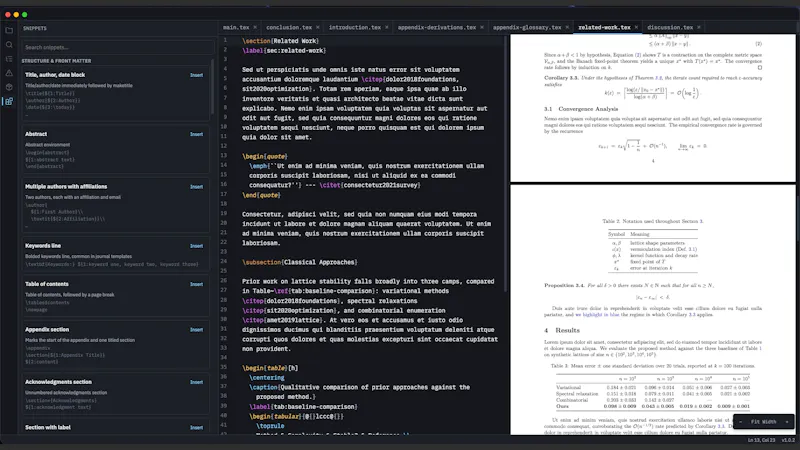Close the main.tex tab

coord(255,28)
